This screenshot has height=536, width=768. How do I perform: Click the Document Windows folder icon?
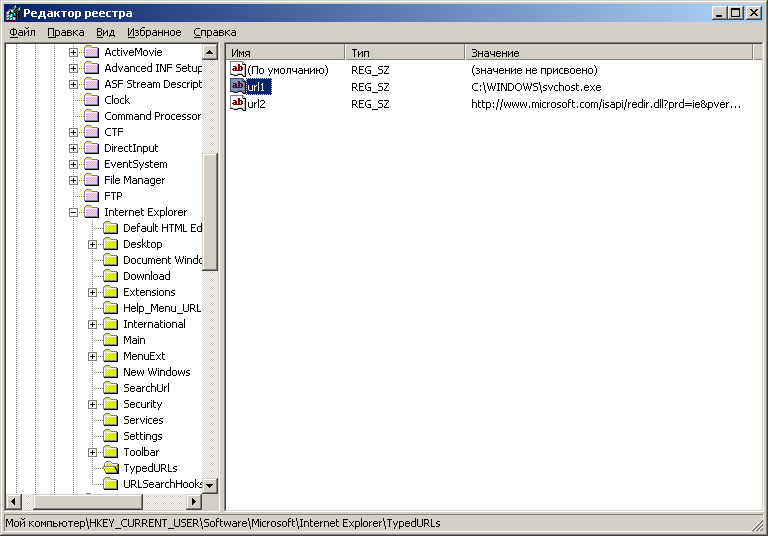(111, 260)
